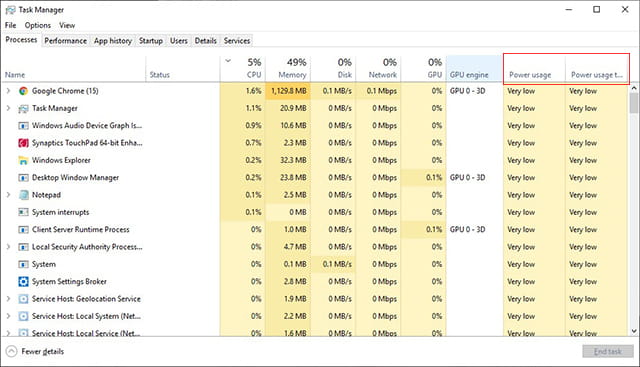Expand the Google Chrome process group

(x=8, y=91)
